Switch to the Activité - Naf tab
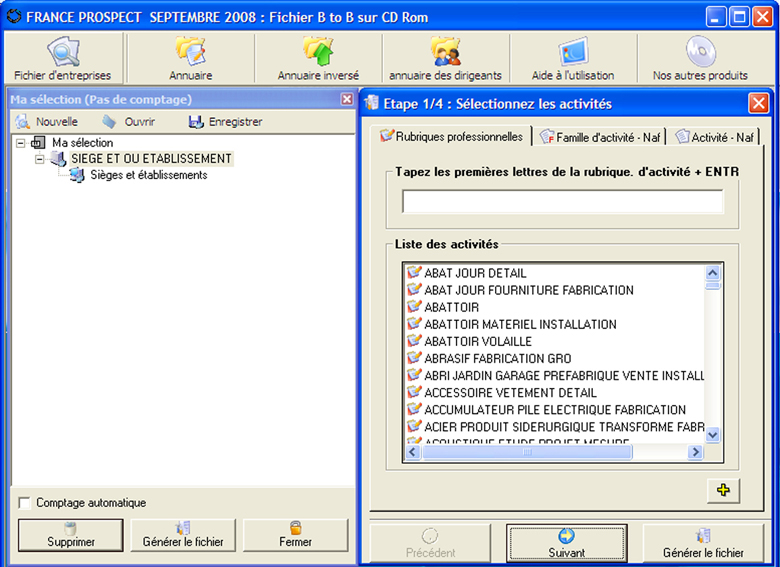780x567 pixels. point(714,137)
